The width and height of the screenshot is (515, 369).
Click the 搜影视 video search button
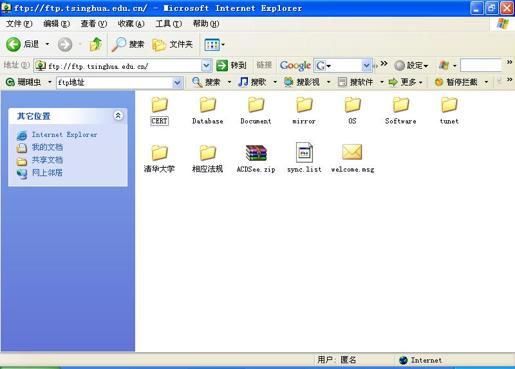[302, 82]
